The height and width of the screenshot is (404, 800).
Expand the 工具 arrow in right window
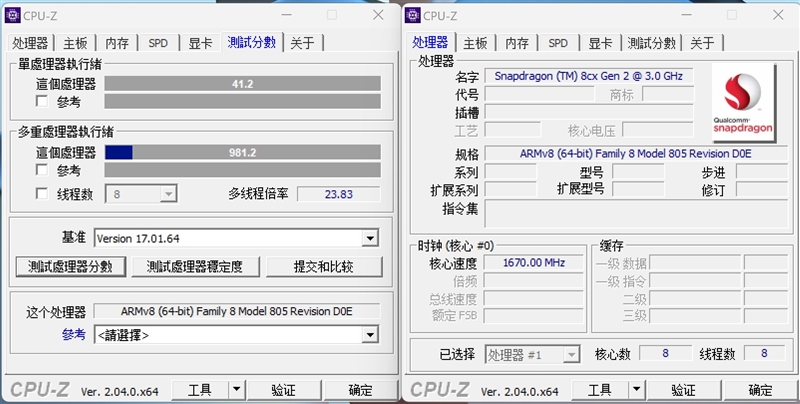tap(636, 390)
